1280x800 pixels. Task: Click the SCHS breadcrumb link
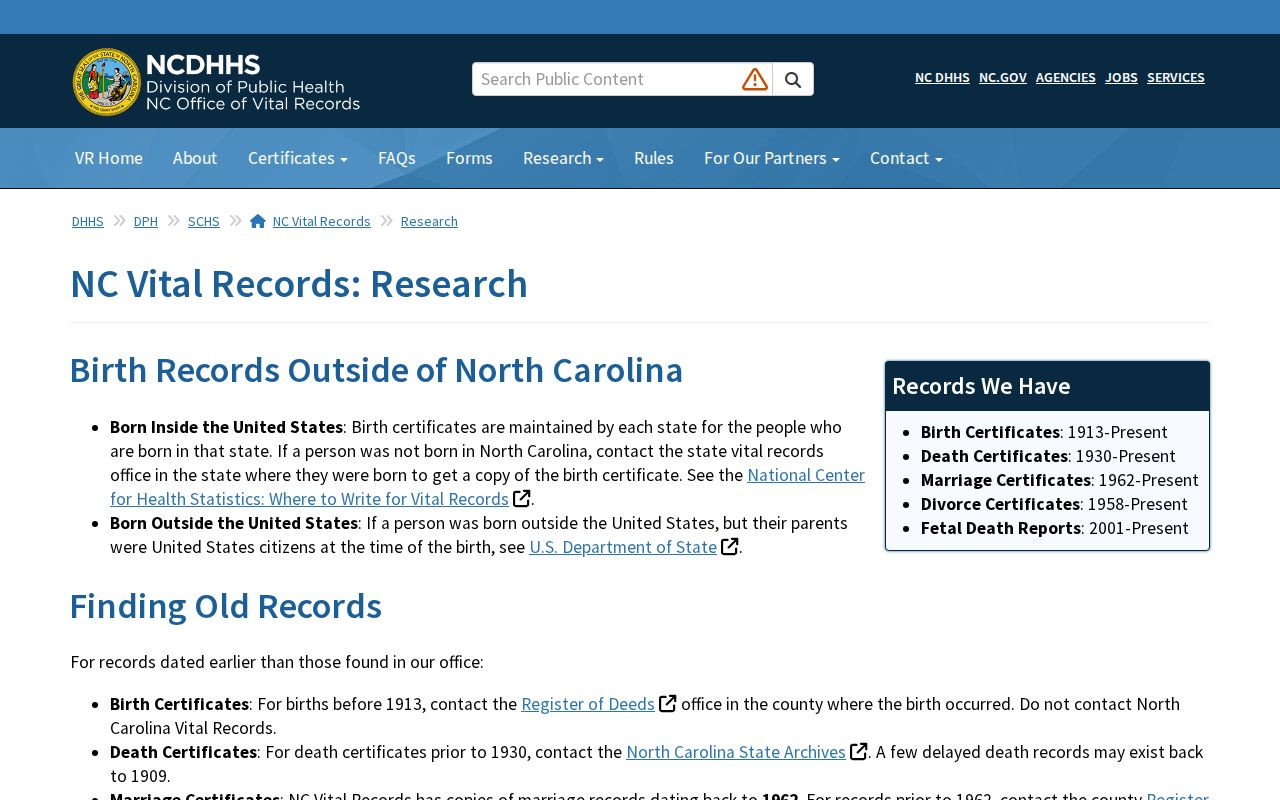[x=204, y=221]
